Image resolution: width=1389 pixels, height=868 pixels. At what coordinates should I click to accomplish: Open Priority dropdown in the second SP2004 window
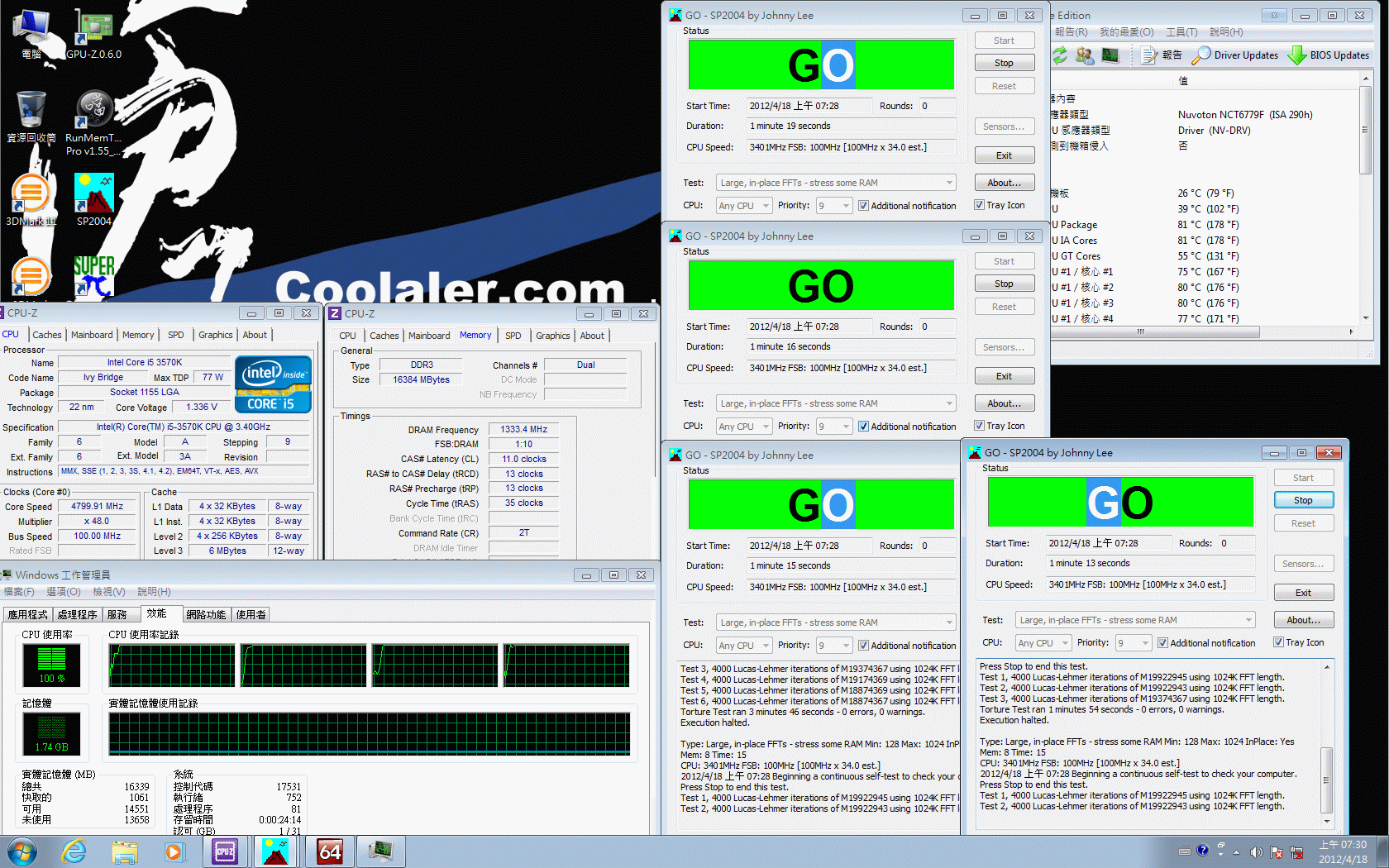pos(834,427)
